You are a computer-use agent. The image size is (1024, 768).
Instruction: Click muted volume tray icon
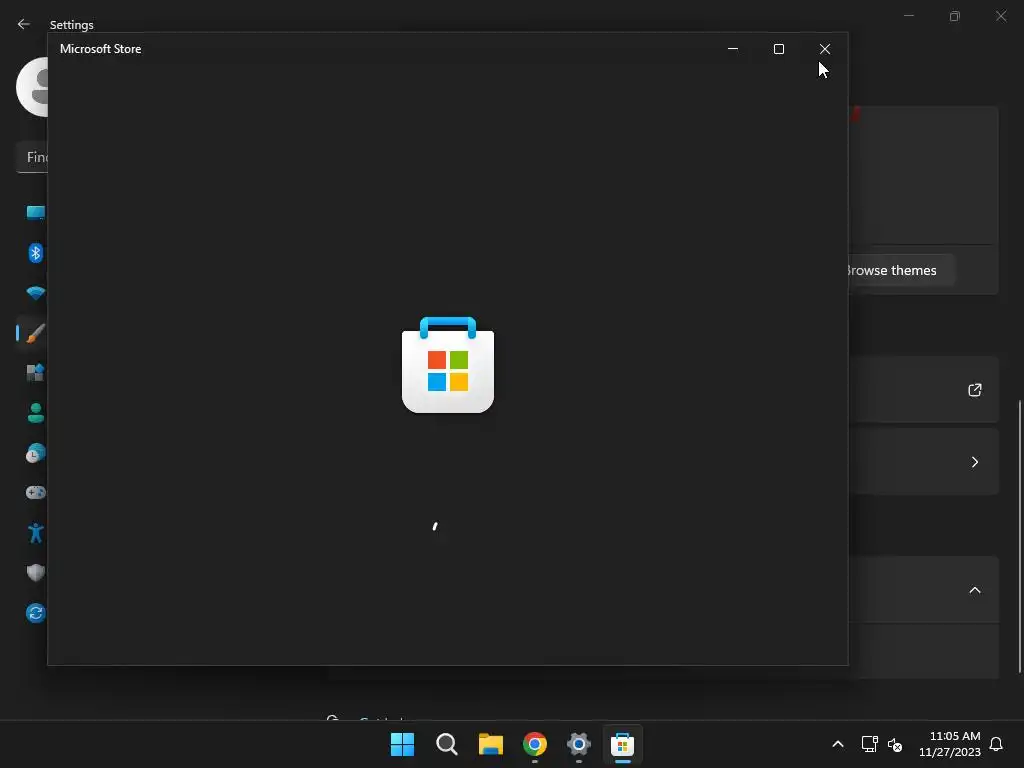tap(895, 744)
